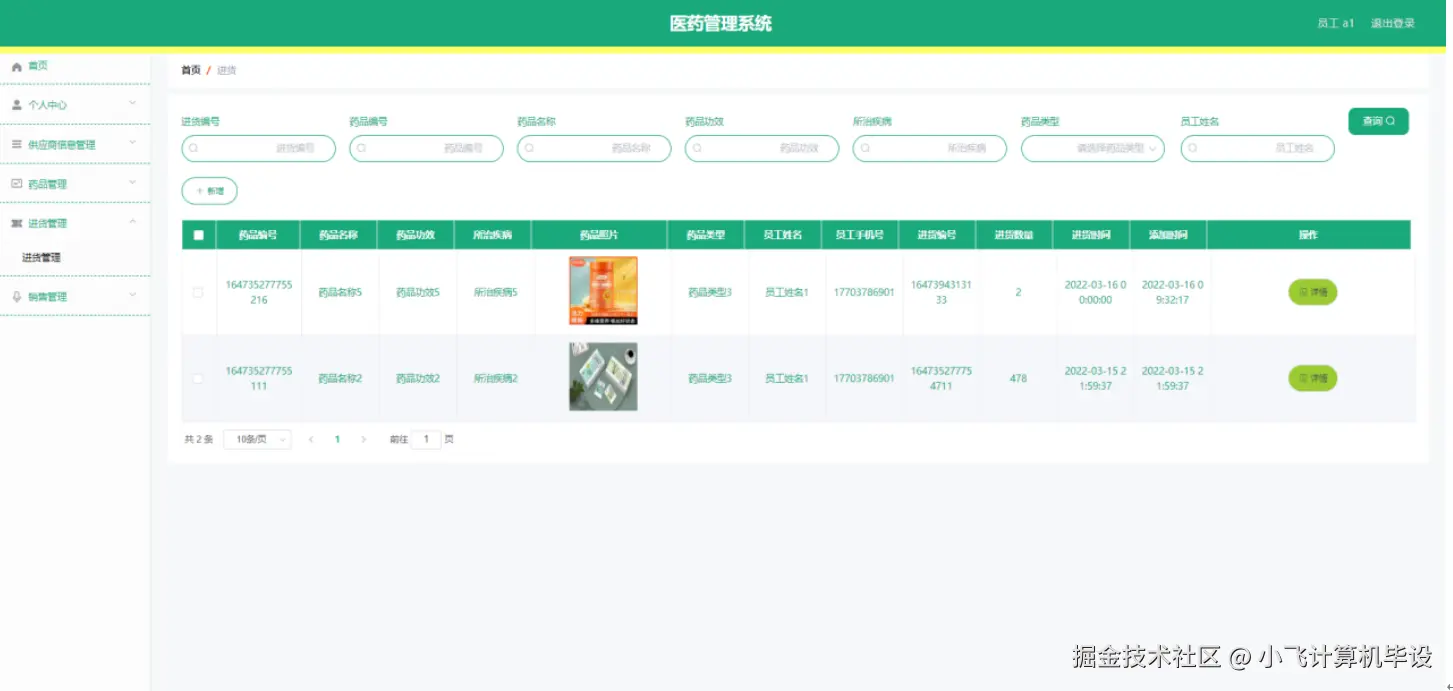Screen dimensions: 1453x691
Task: Click the list icon for 供应商信息管理
Action: coord(16,144)
